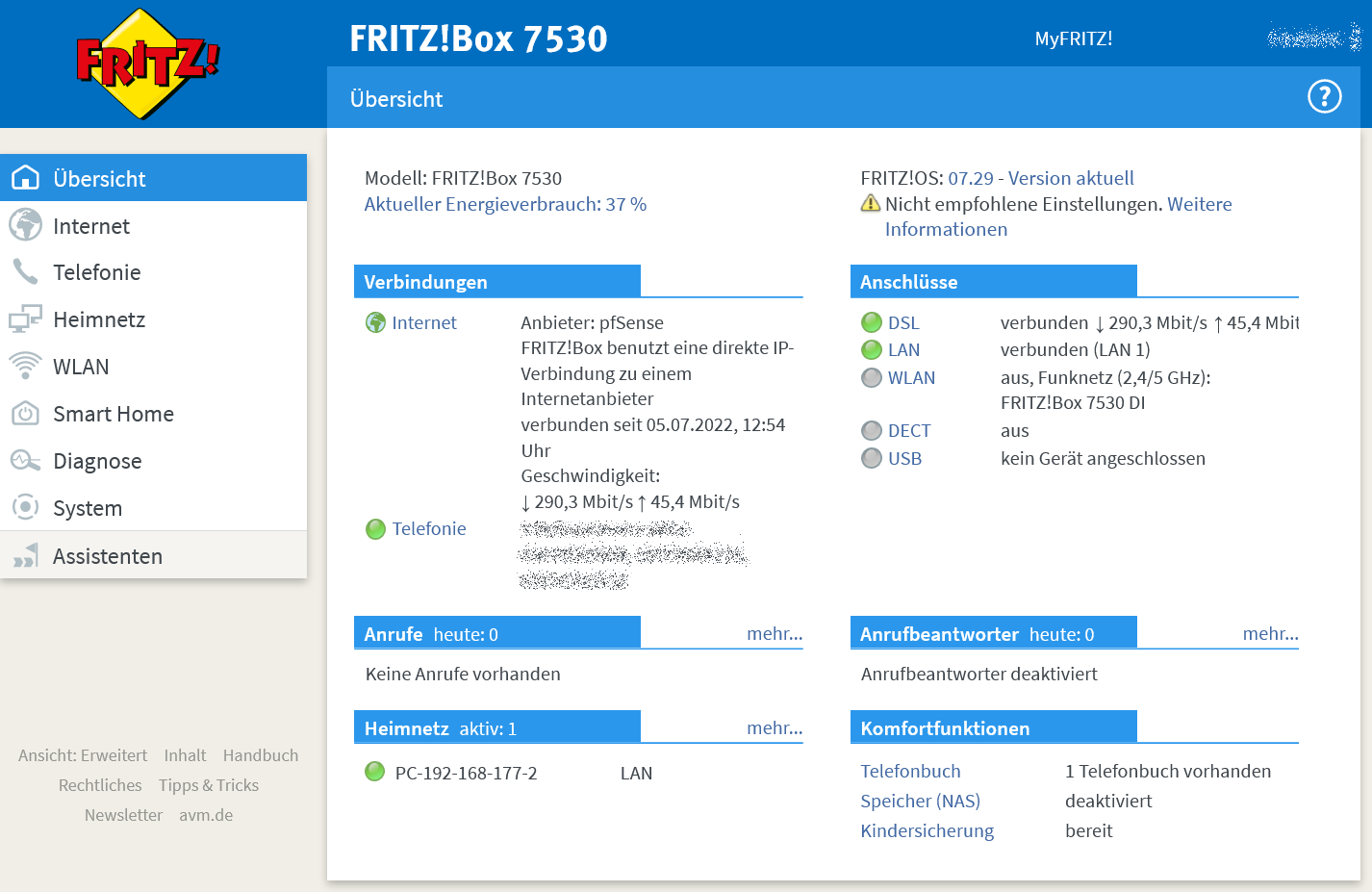Open the Tipps & Tricks footer link
Screen dimensions: 1372x892
click(x=209, y=785)
